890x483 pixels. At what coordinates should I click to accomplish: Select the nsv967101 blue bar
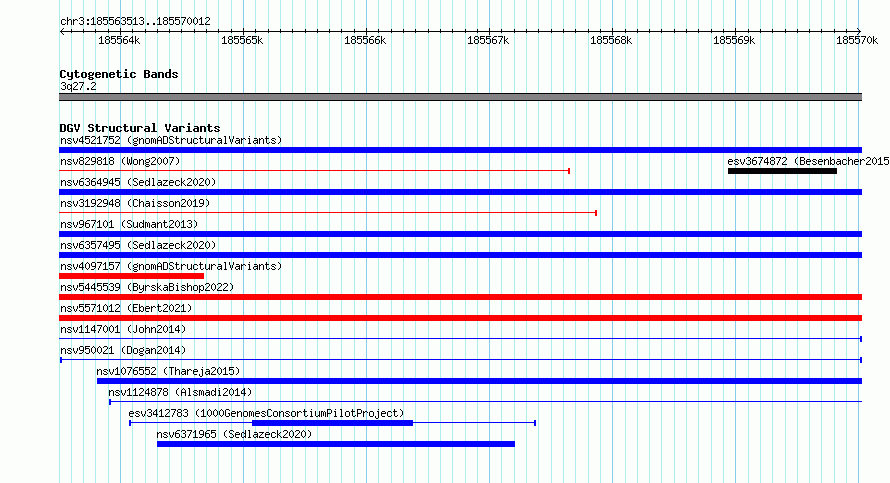coord(460,234)
